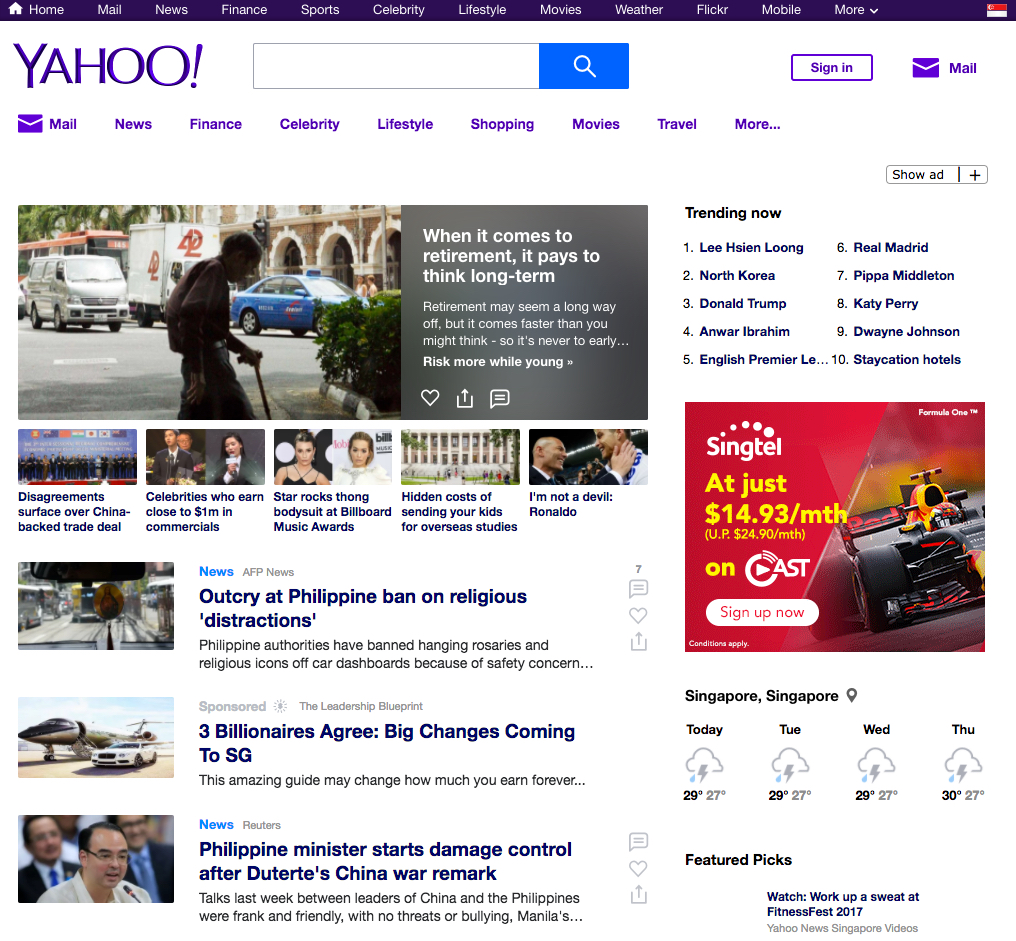
Task: Like the Philippine minister damage control article
Action: [638, 868]
